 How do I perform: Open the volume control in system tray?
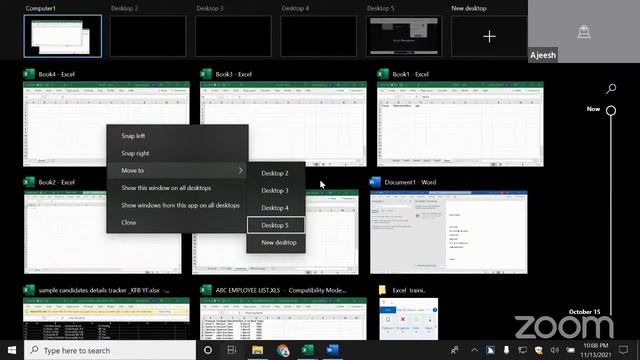pyautogui.click(x=554, y=350)
